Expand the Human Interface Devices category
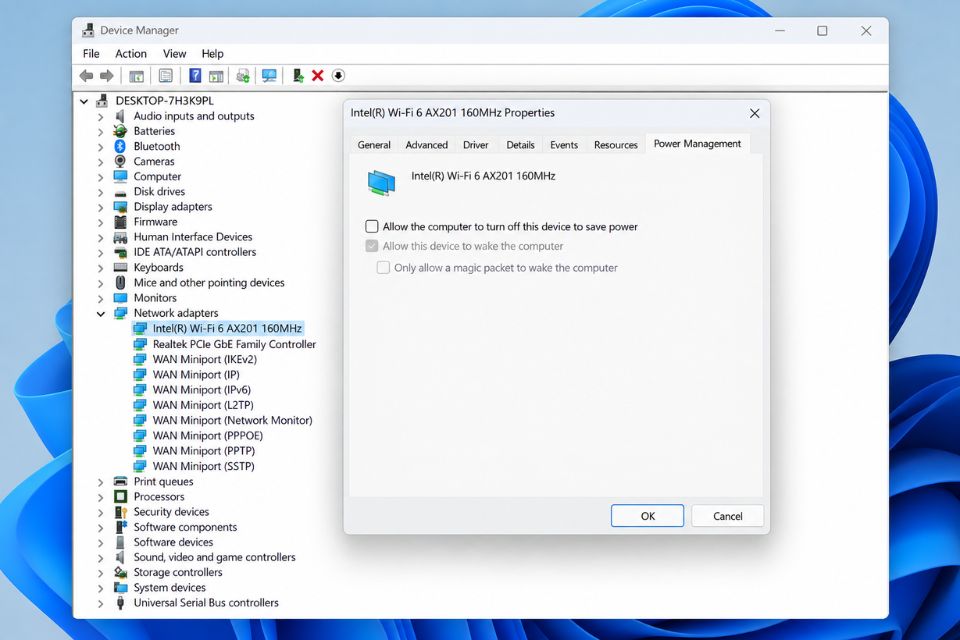This screenshot has width=960, height=640. [100, 238]
